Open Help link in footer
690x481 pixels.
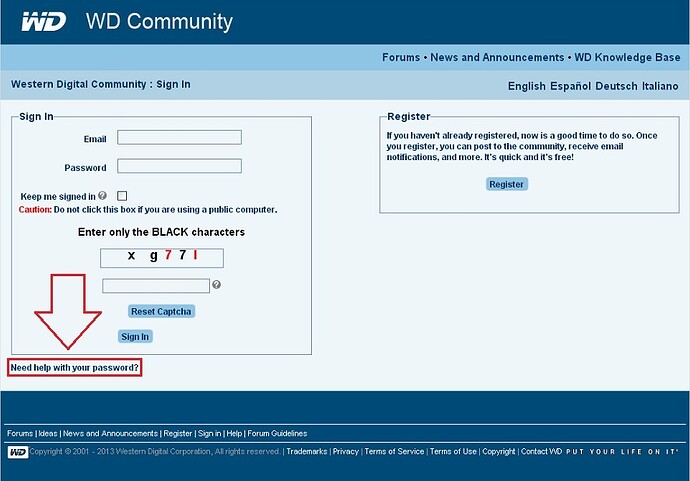coord(234,433)
